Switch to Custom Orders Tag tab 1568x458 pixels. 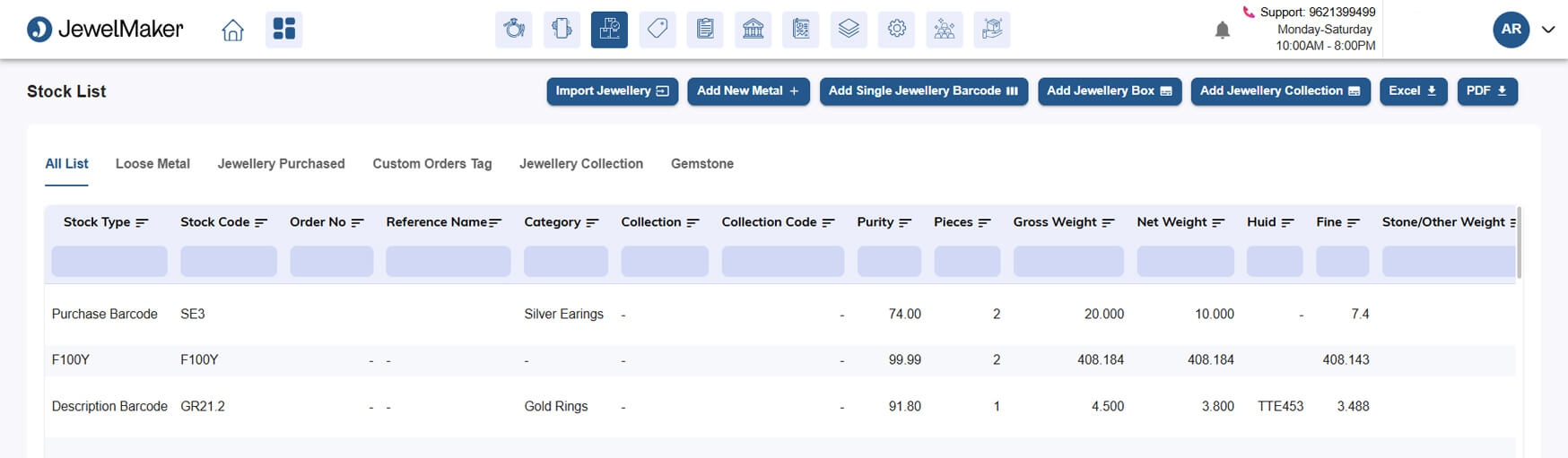[432, 164]
